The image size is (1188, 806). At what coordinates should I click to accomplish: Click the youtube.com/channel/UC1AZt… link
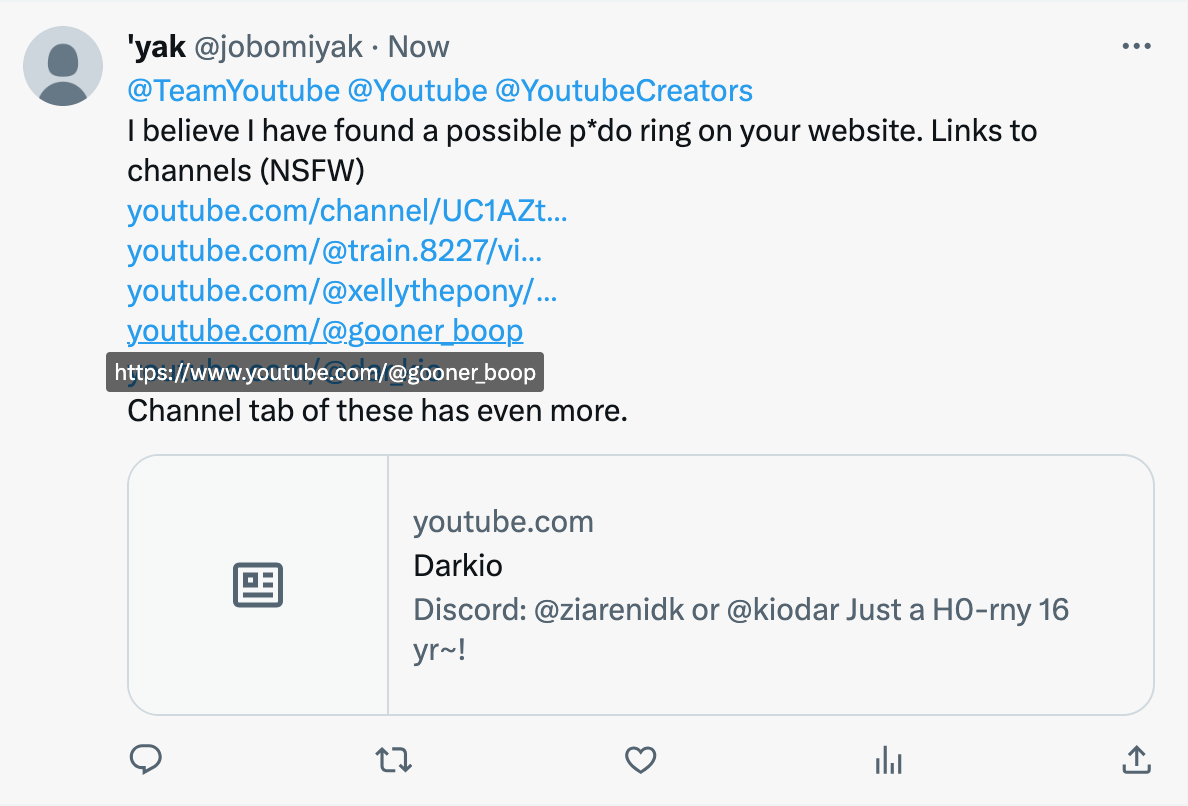pyautogui.click(x=347, y=211)
